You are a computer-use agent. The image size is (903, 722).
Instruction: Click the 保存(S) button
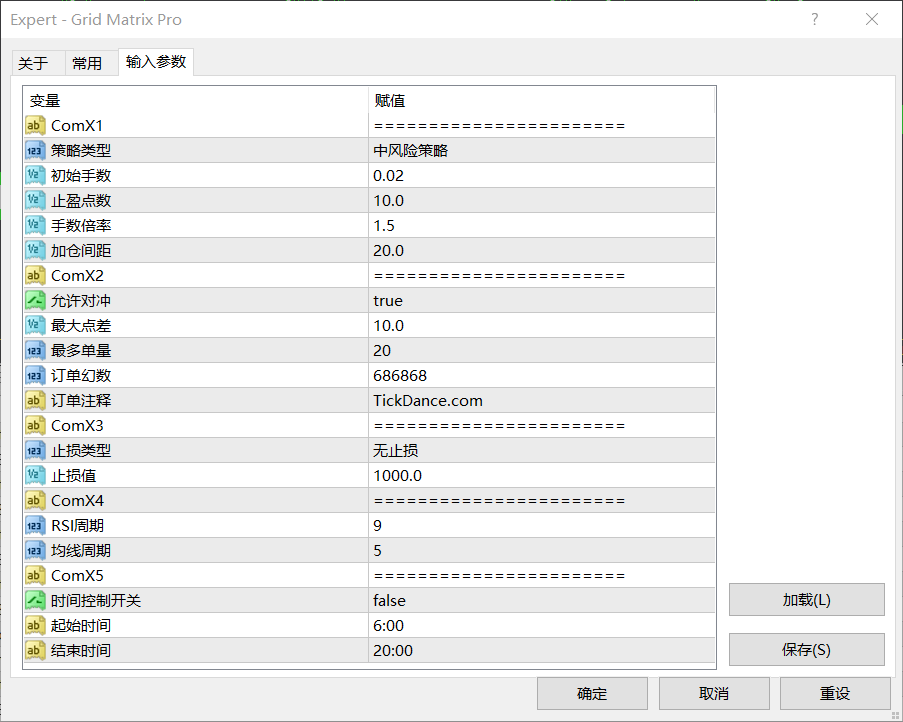pyautogui.click(x=806, y=650)
